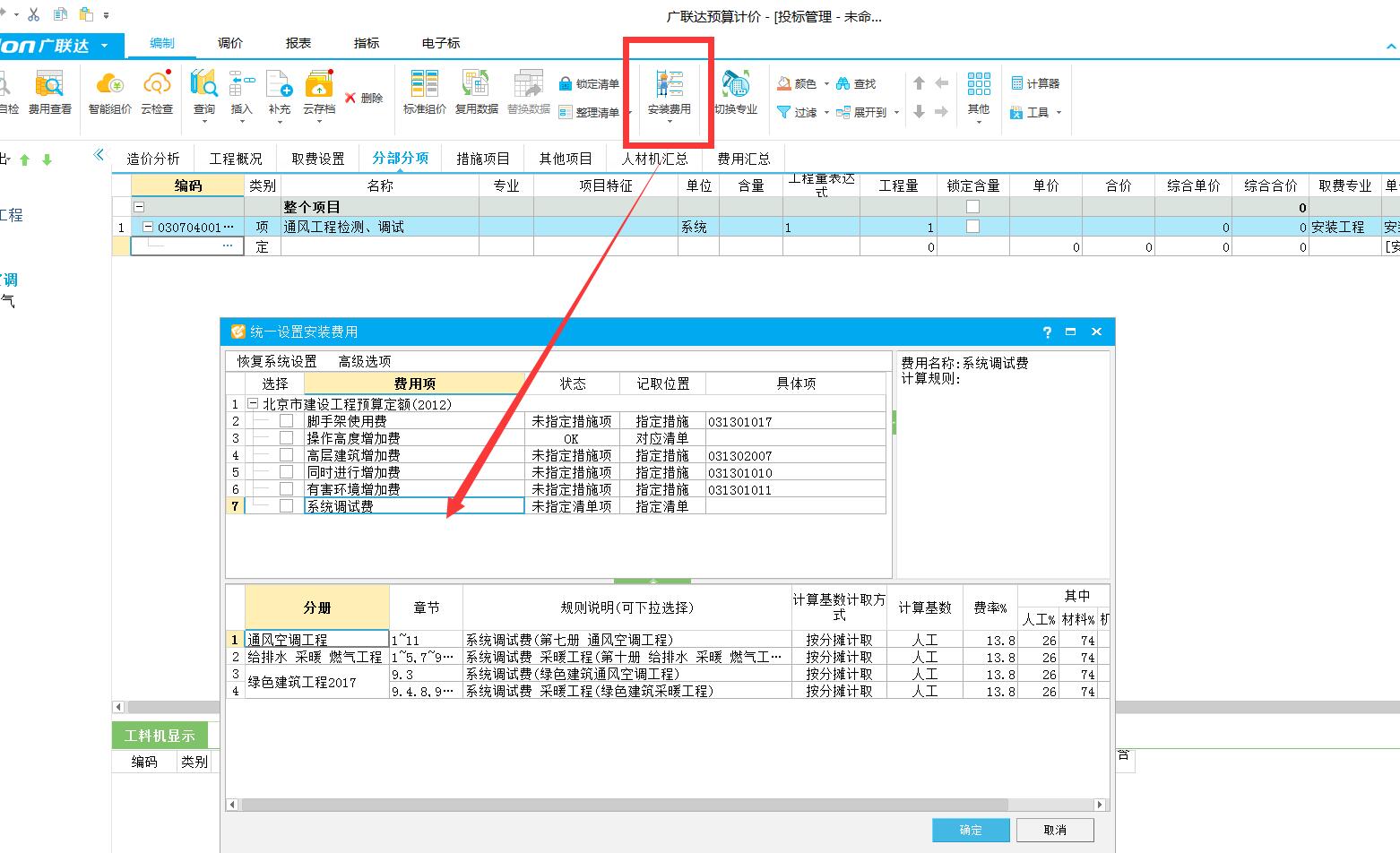Screen dimensions: 1400x853
Task: Check the 操作高度增加费 checkbox
Action: tap(286, 437)
